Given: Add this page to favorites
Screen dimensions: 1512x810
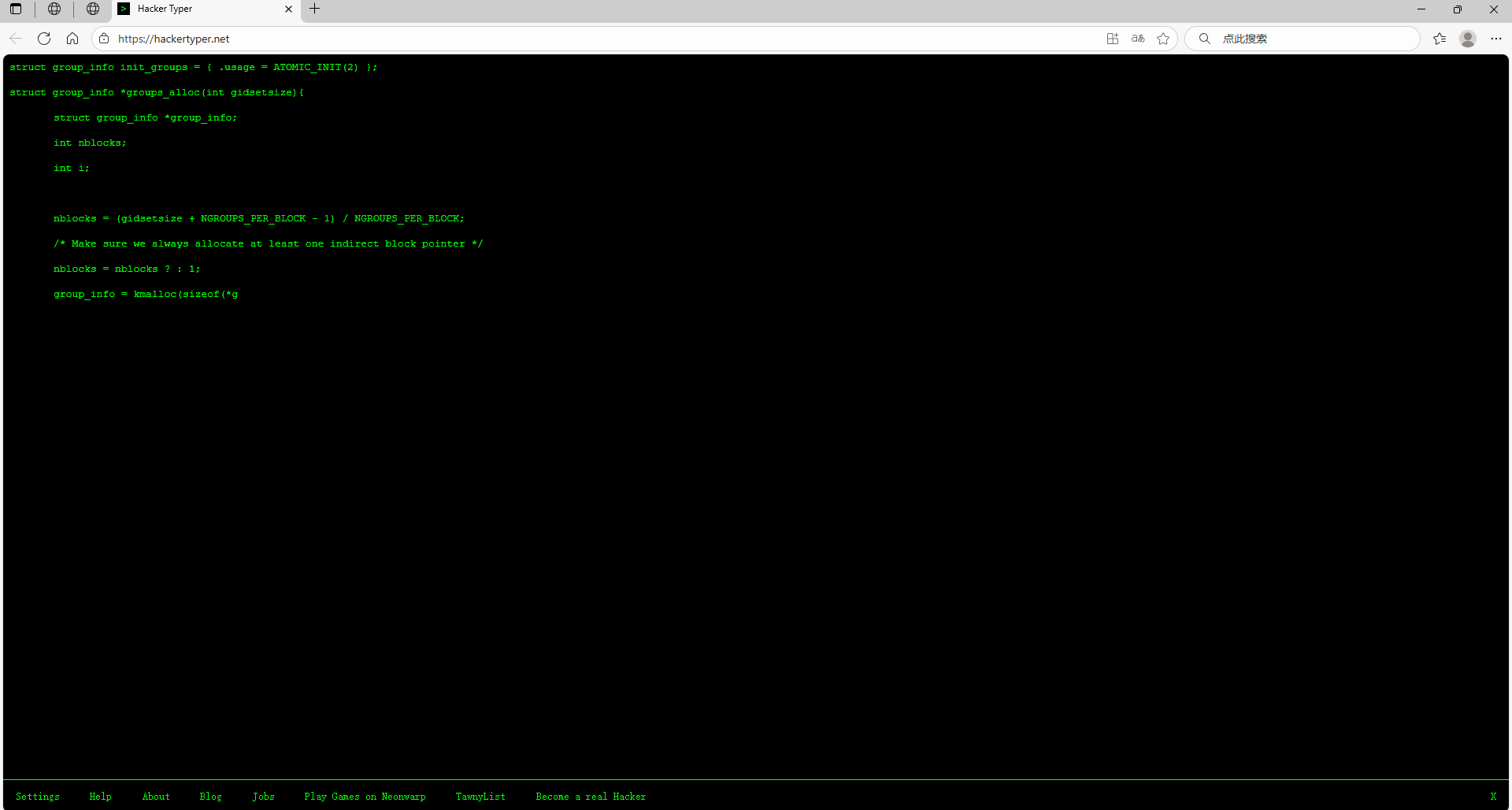Looking at the screenshot, I should point(1163,39).
